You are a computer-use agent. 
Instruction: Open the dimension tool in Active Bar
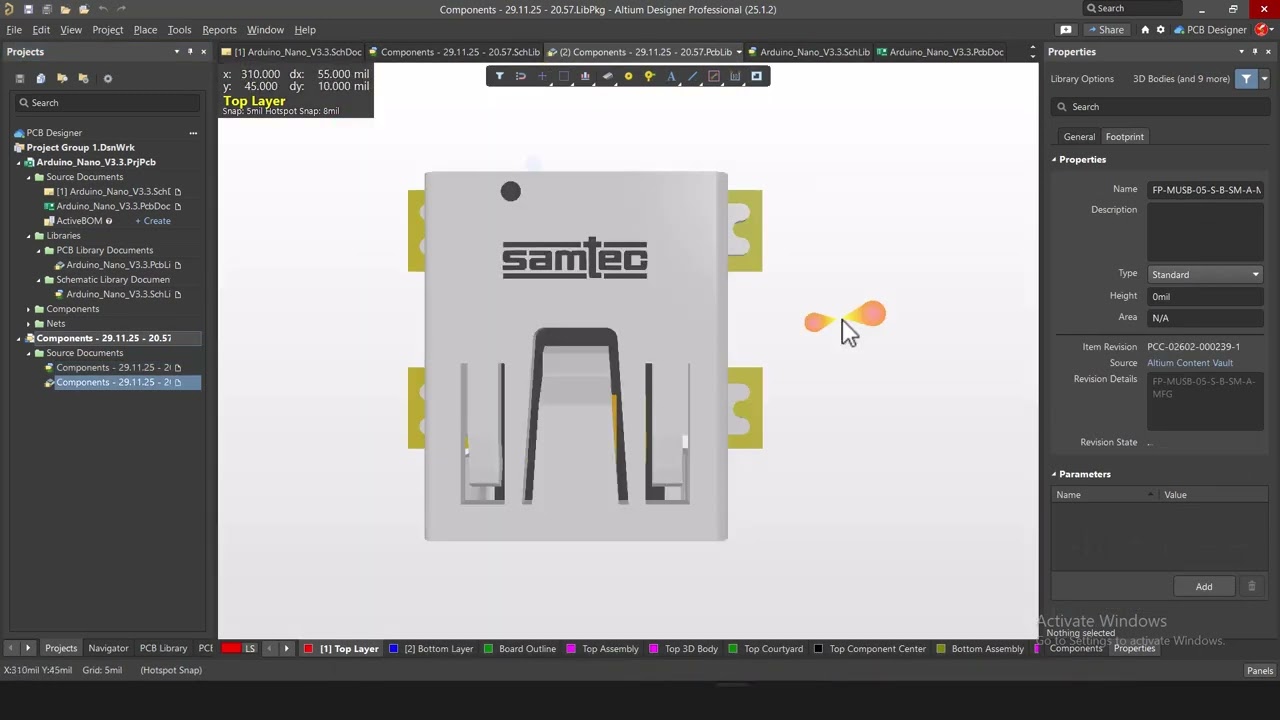pyautogui.click(x=735, y=76)
